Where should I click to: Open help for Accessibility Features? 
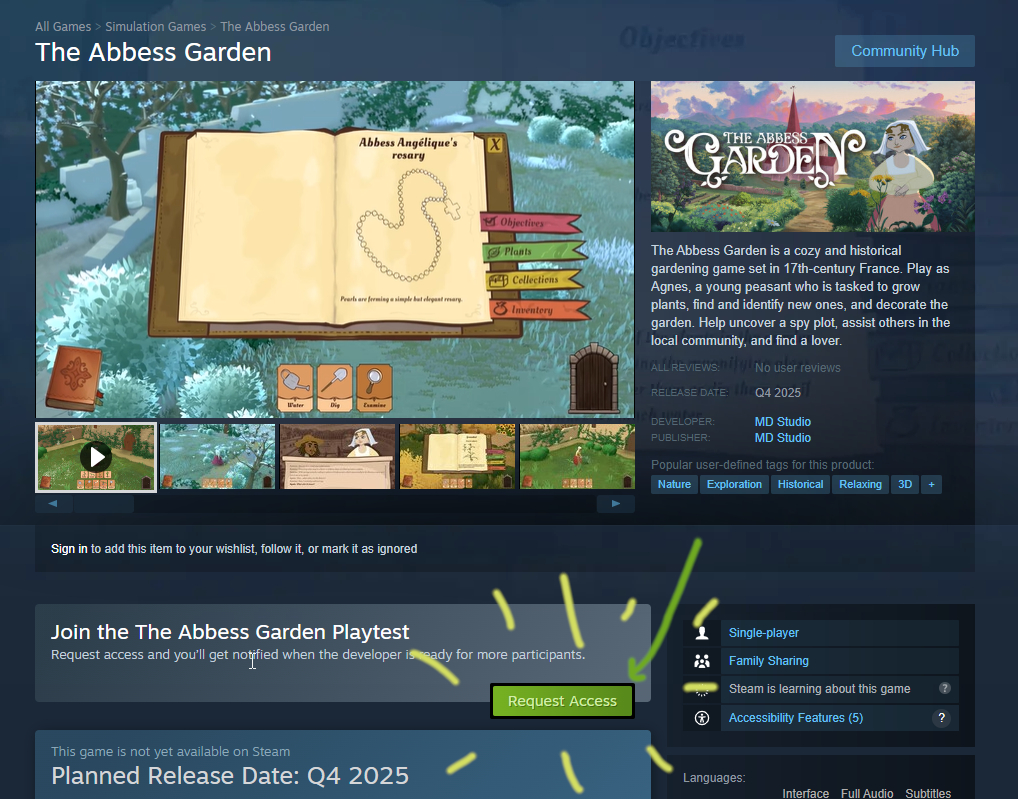(x=941, y=718)
